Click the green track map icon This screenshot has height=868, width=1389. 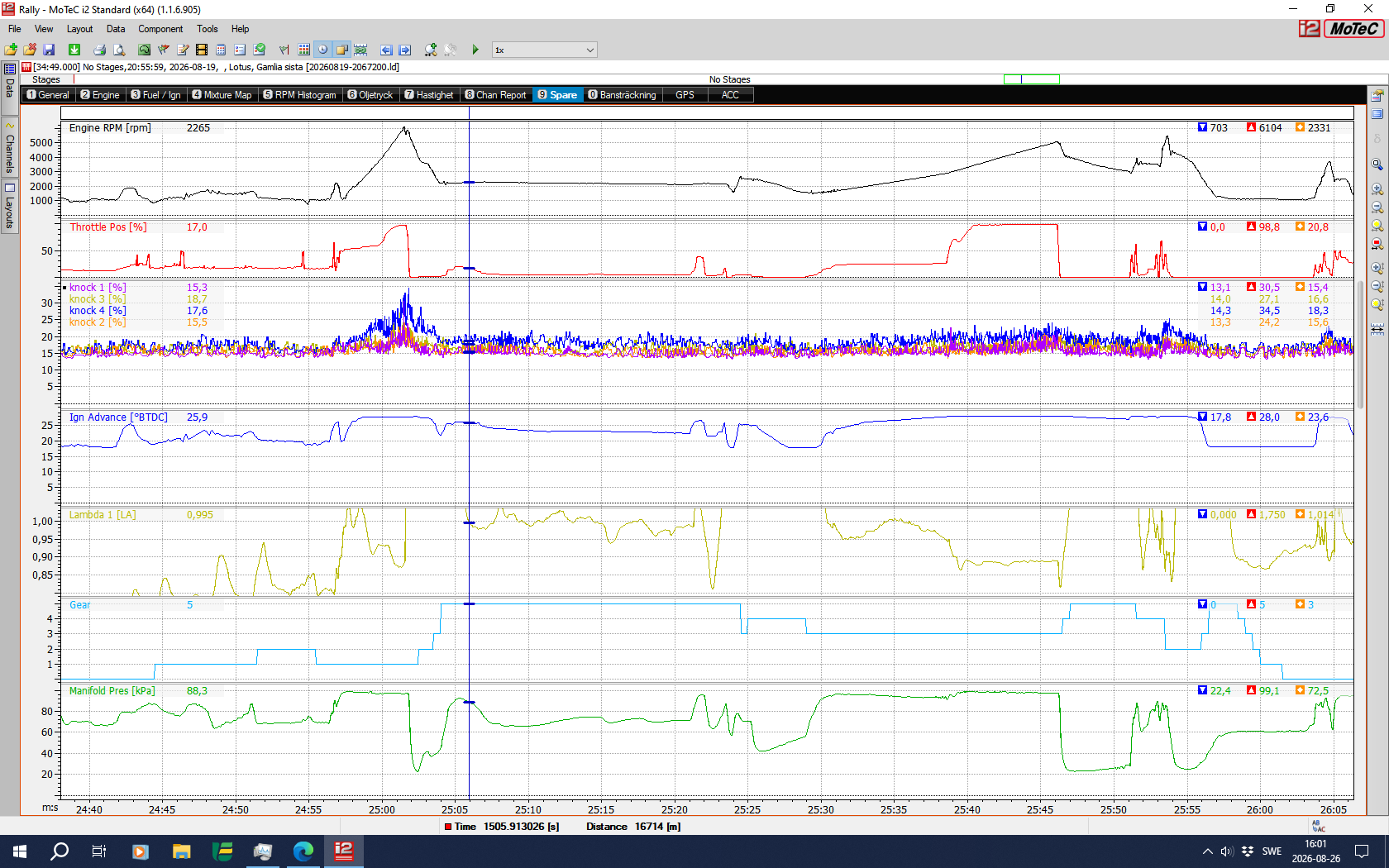(144, 50)
